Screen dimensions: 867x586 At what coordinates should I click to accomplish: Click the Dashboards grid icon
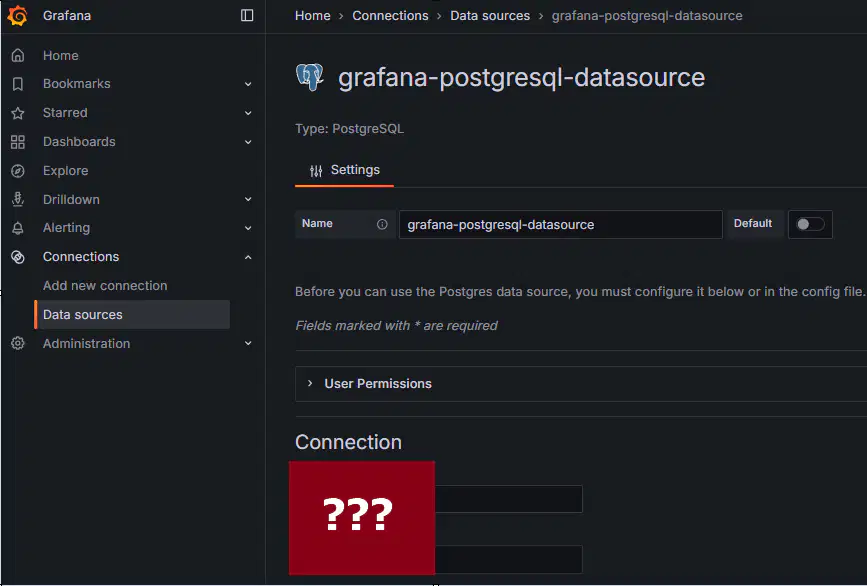pyautogui.click(x=18, y=142)
